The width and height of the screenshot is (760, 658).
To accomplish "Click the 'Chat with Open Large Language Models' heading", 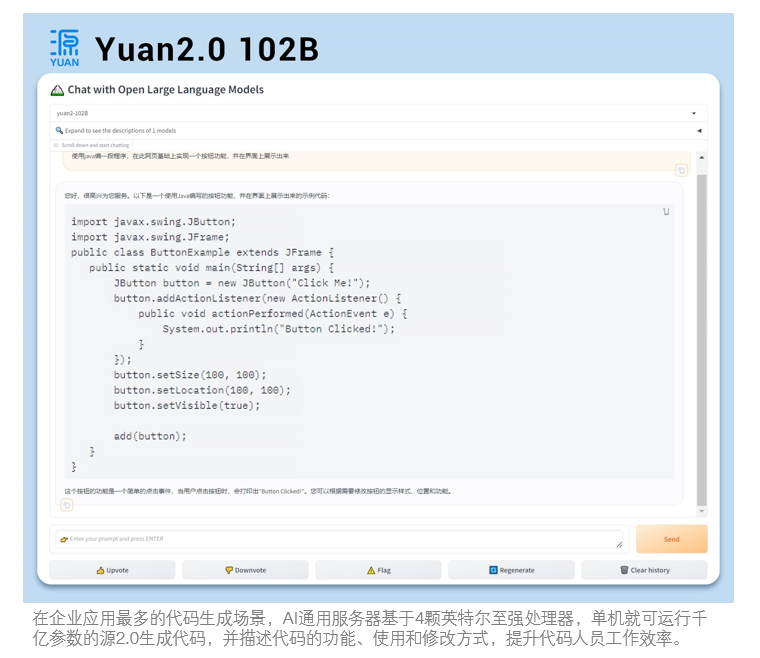I will pos(165,90).
